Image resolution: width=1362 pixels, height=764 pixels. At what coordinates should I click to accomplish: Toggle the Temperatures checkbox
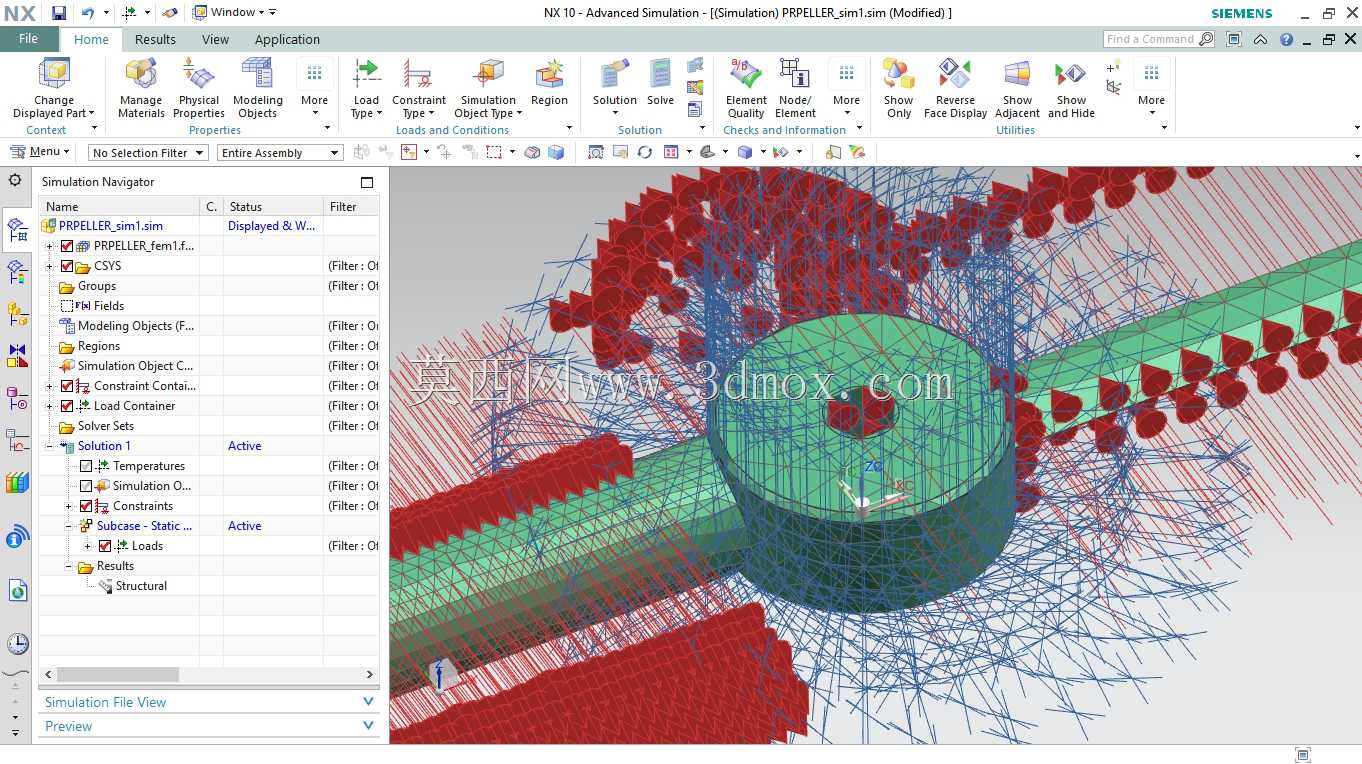(86, 466)
